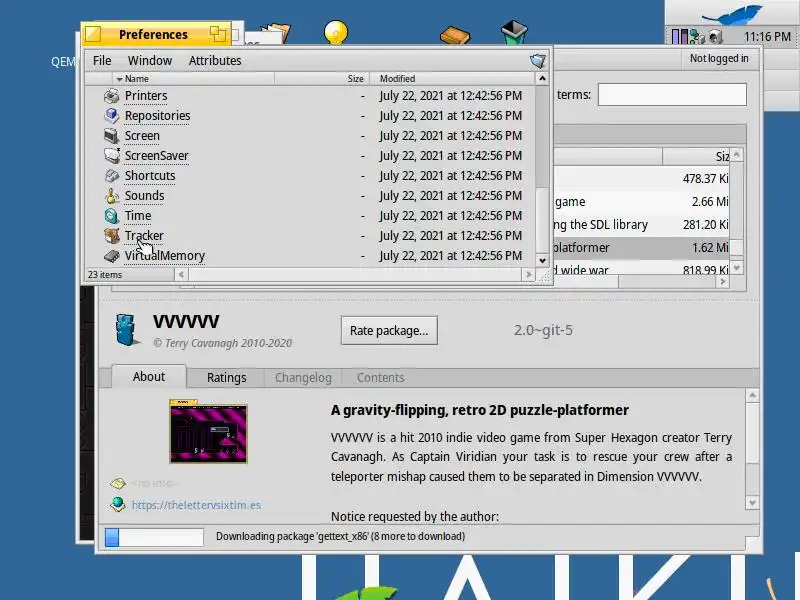Click the up arrow of the About description scrollbar
This screenshot has width=800, height=600.
[753, 396]
